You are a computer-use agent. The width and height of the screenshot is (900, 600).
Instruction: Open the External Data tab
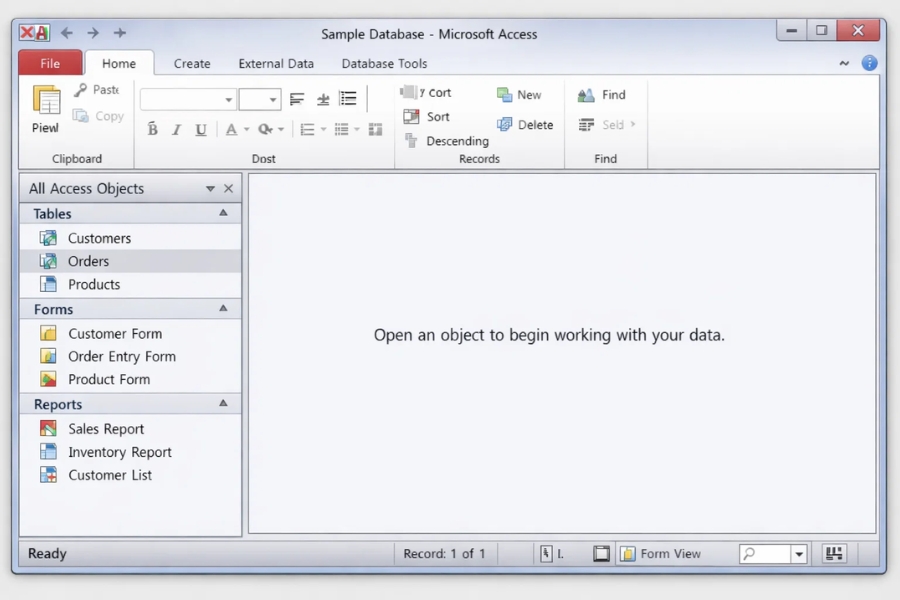click(x=276, y=63)
